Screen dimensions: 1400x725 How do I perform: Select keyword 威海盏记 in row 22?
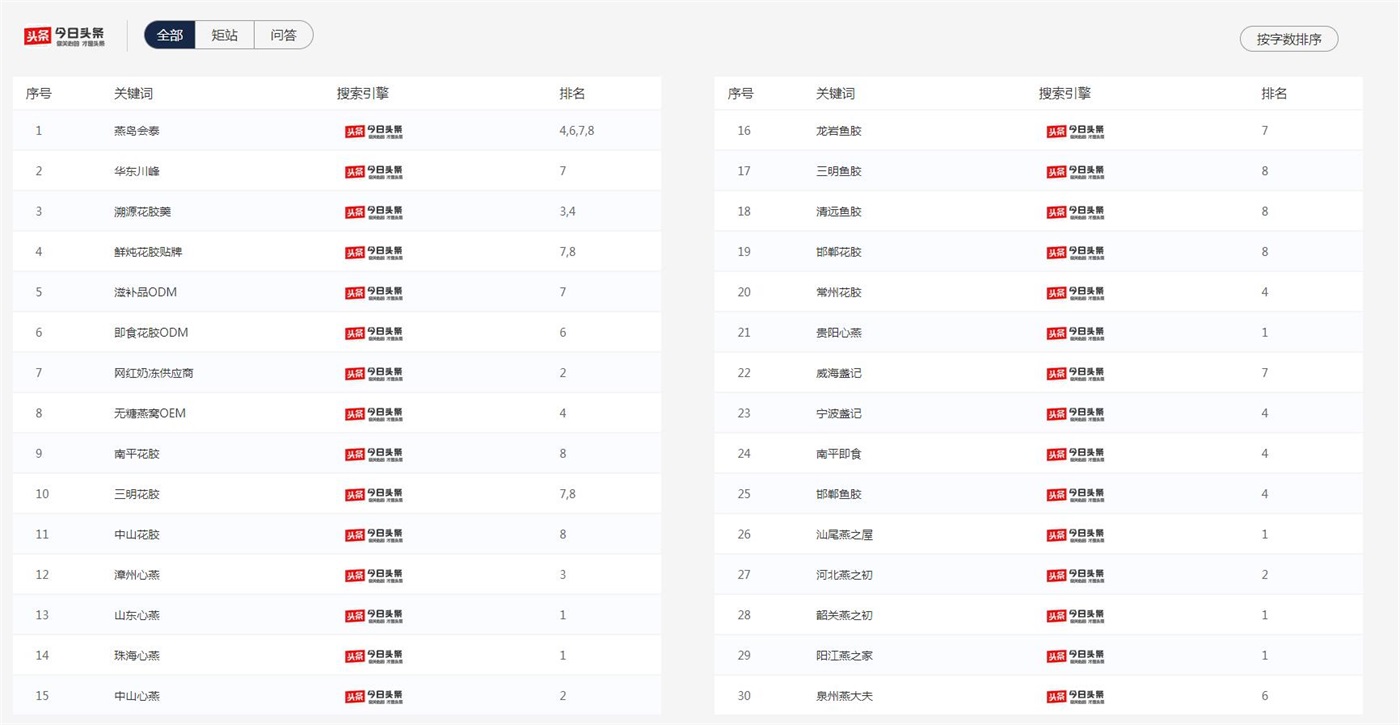838,373
